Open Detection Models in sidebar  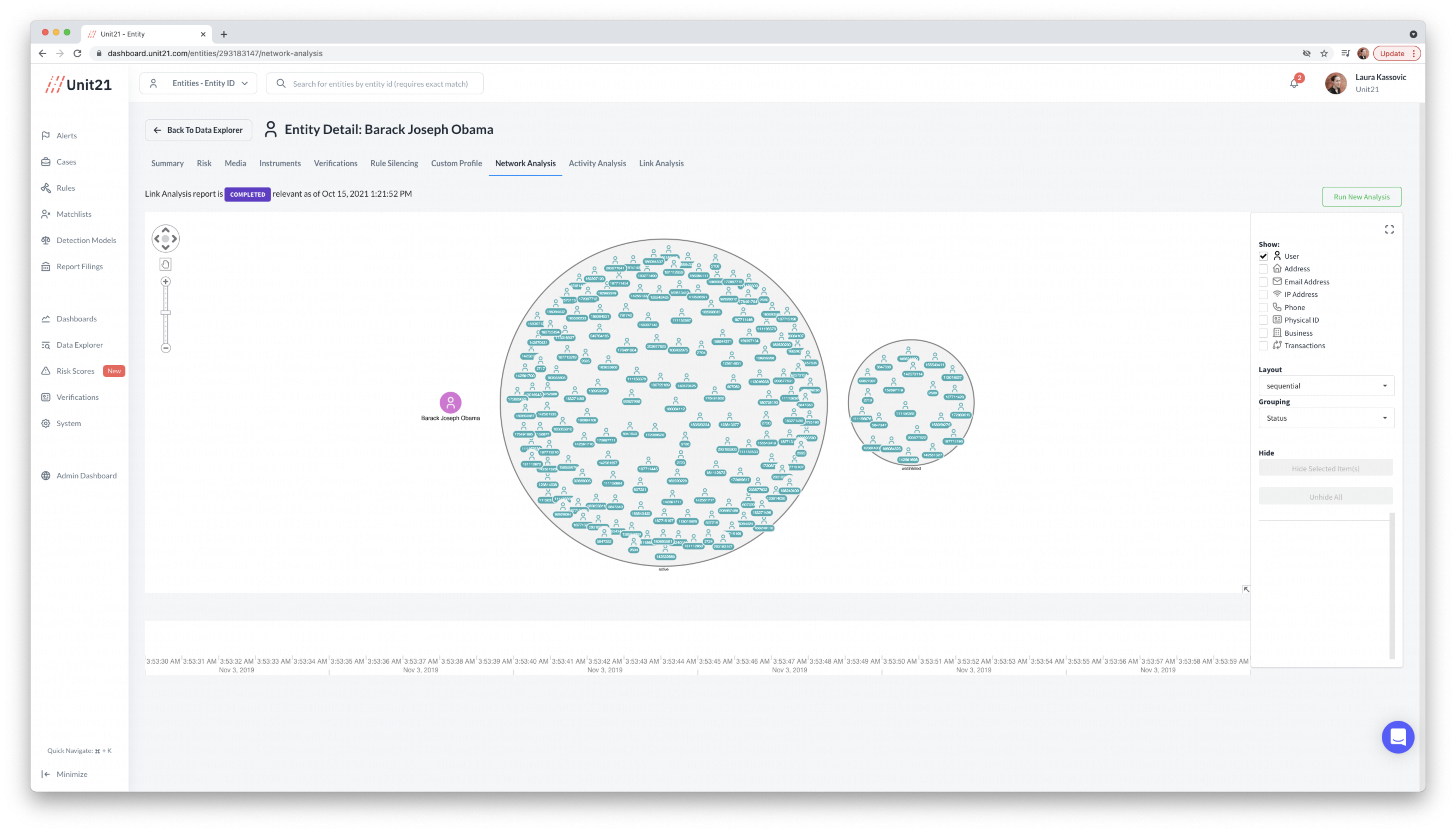[x=86, y=240]
